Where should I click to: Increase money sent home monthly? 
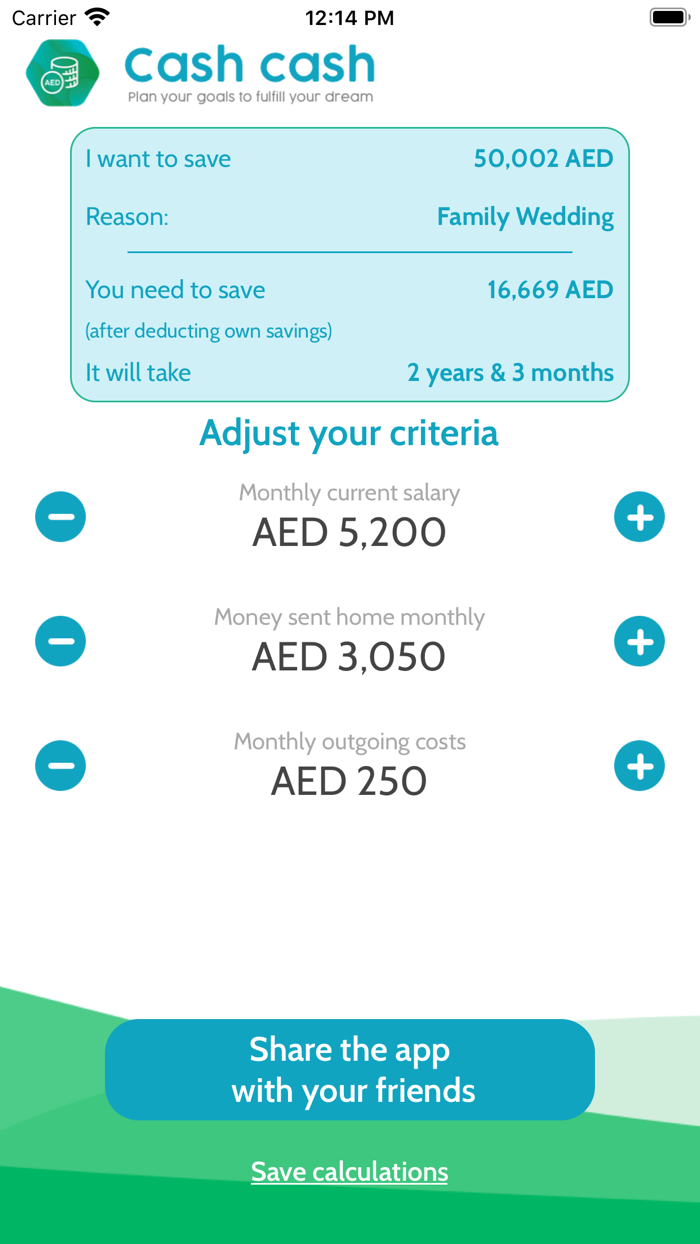tap(639, 641)
